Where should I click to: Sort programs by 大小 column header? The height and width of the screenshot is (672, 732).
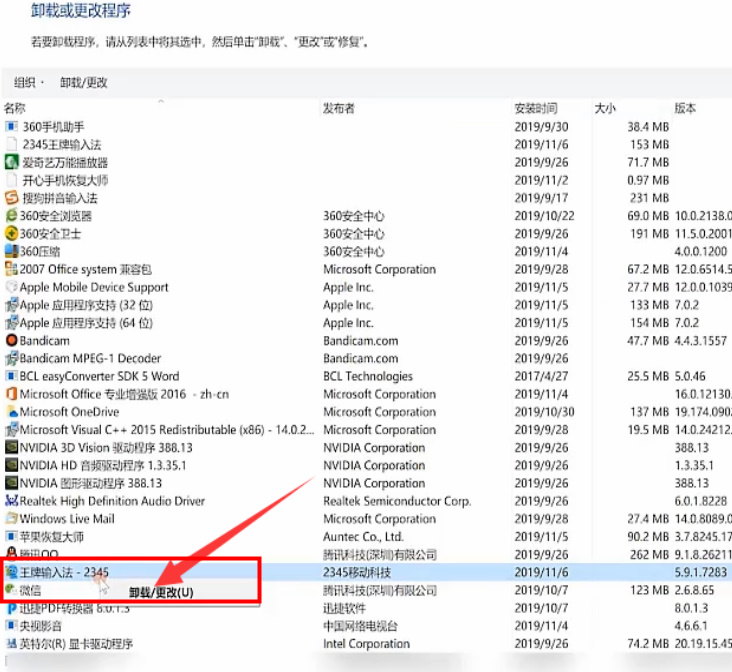[605, 108]
